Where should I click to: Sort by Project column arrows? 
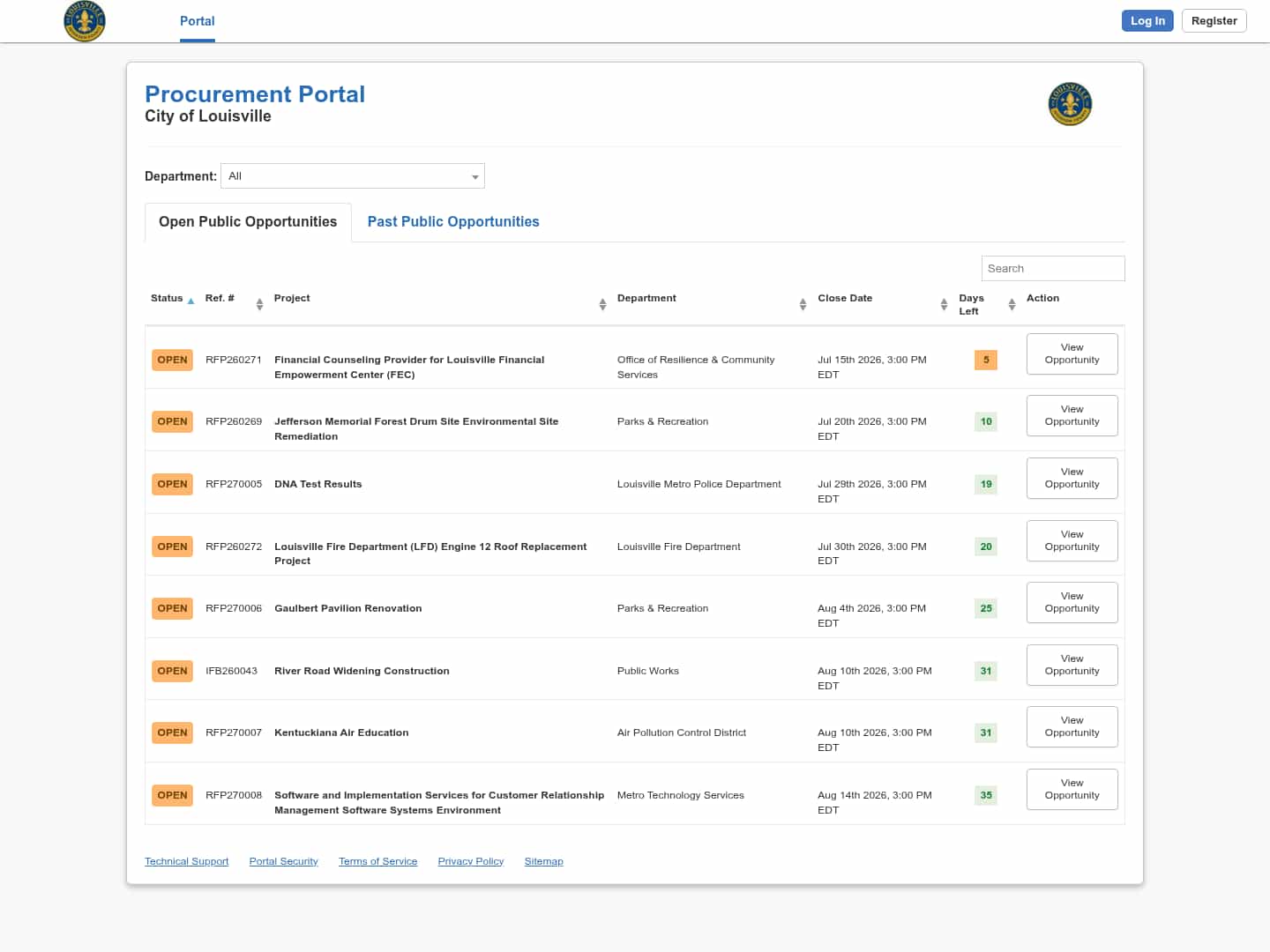pos(602,304)
